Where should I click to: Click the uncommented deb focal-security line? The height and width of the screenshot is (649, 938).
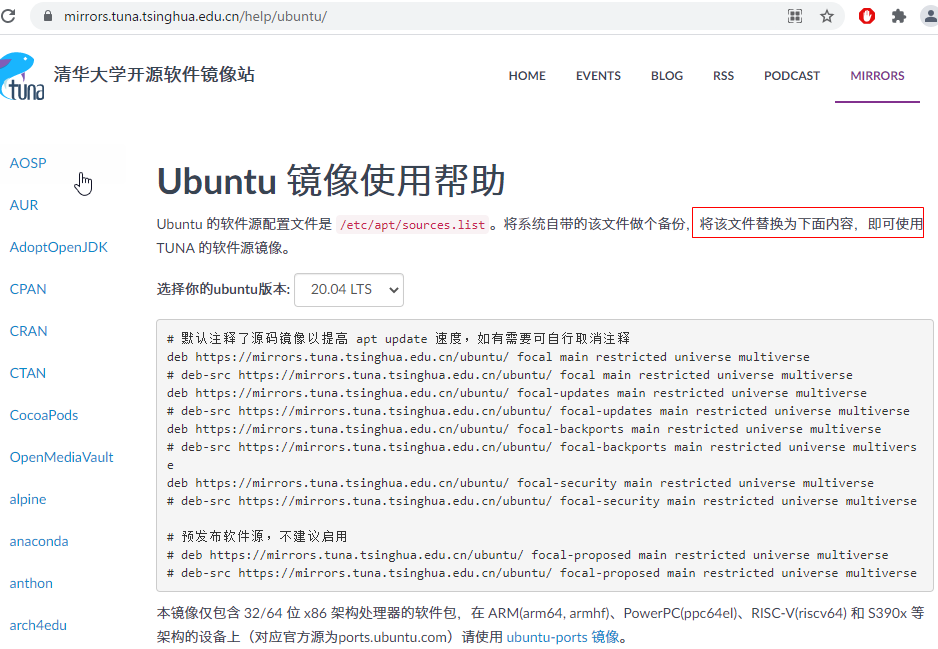click(x=520, y=483)
